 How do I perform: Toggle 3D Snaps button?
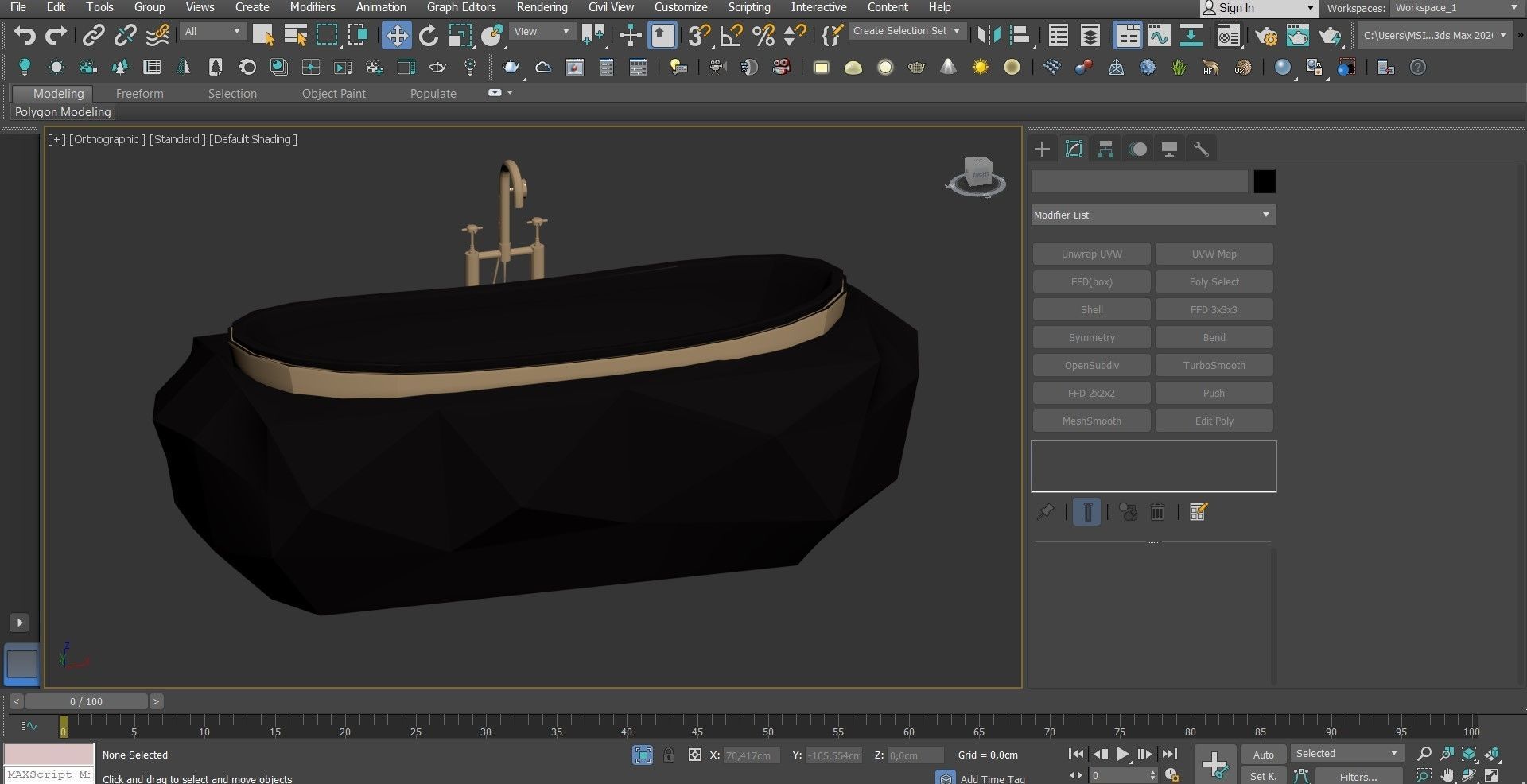click(699, 35)
